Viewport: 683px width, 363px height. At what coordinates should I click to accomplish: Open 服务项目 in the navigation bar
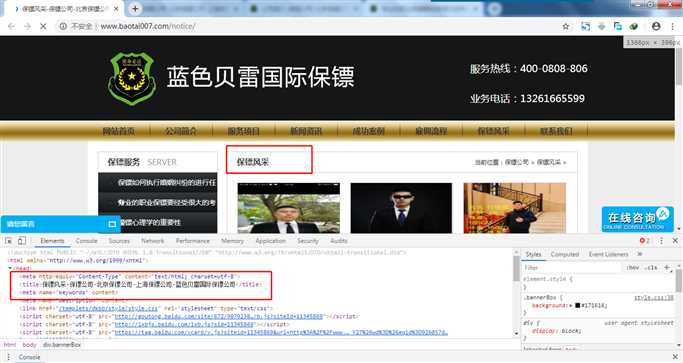click(x=243, y=131)
